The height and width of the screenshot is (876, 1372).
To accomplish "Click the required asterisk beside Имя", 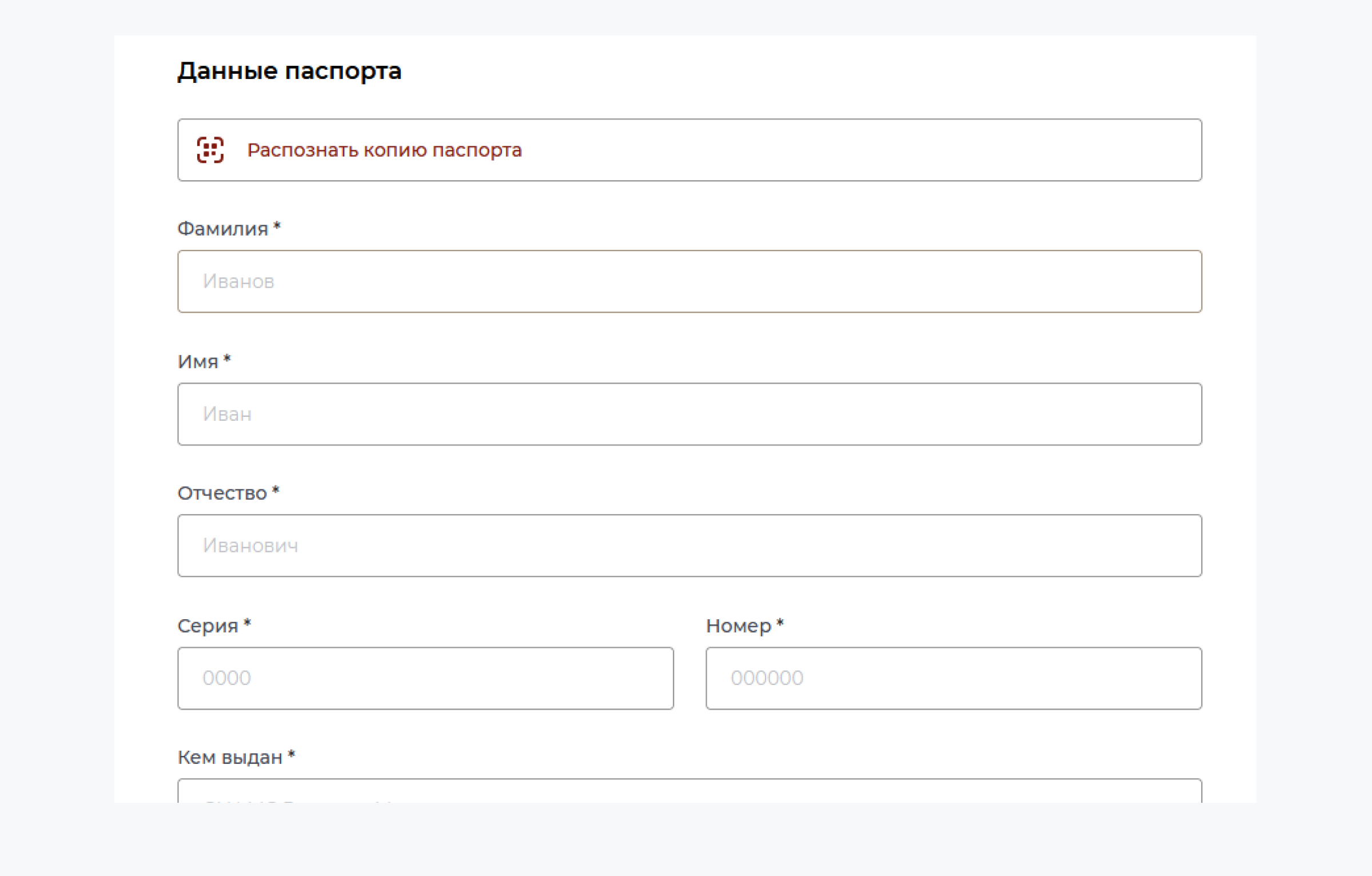I will click(x=227, y=359).
